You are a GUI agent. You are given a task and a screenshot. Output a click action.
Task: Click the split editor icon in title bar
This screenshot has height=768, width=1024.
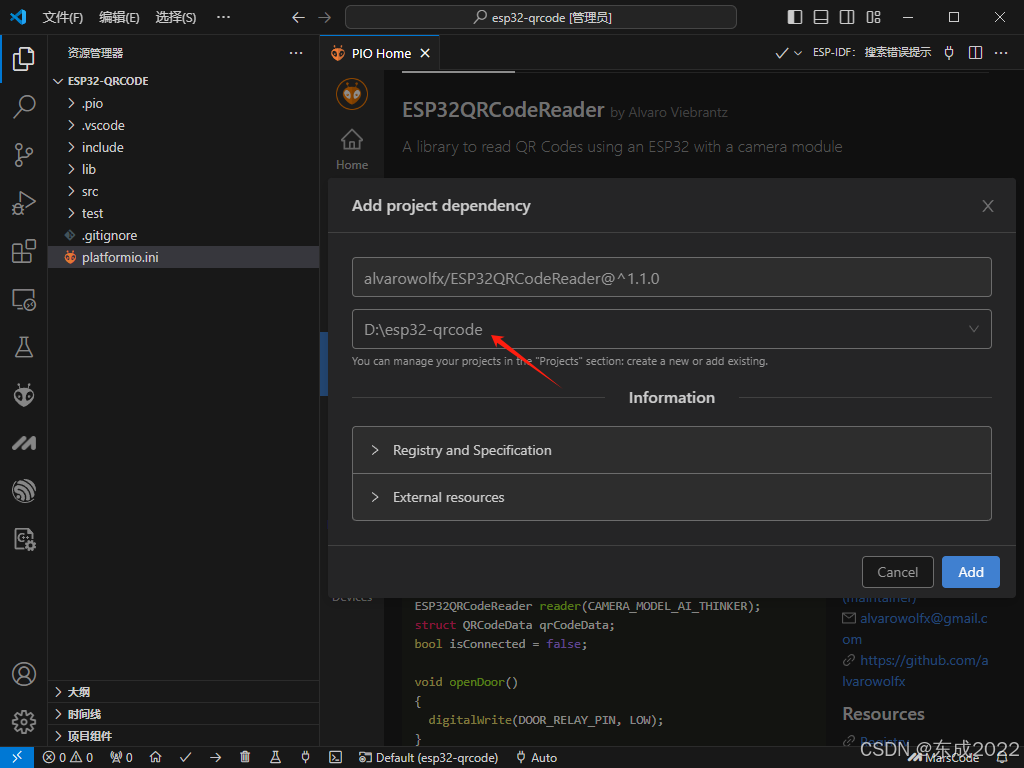(975, 53)
